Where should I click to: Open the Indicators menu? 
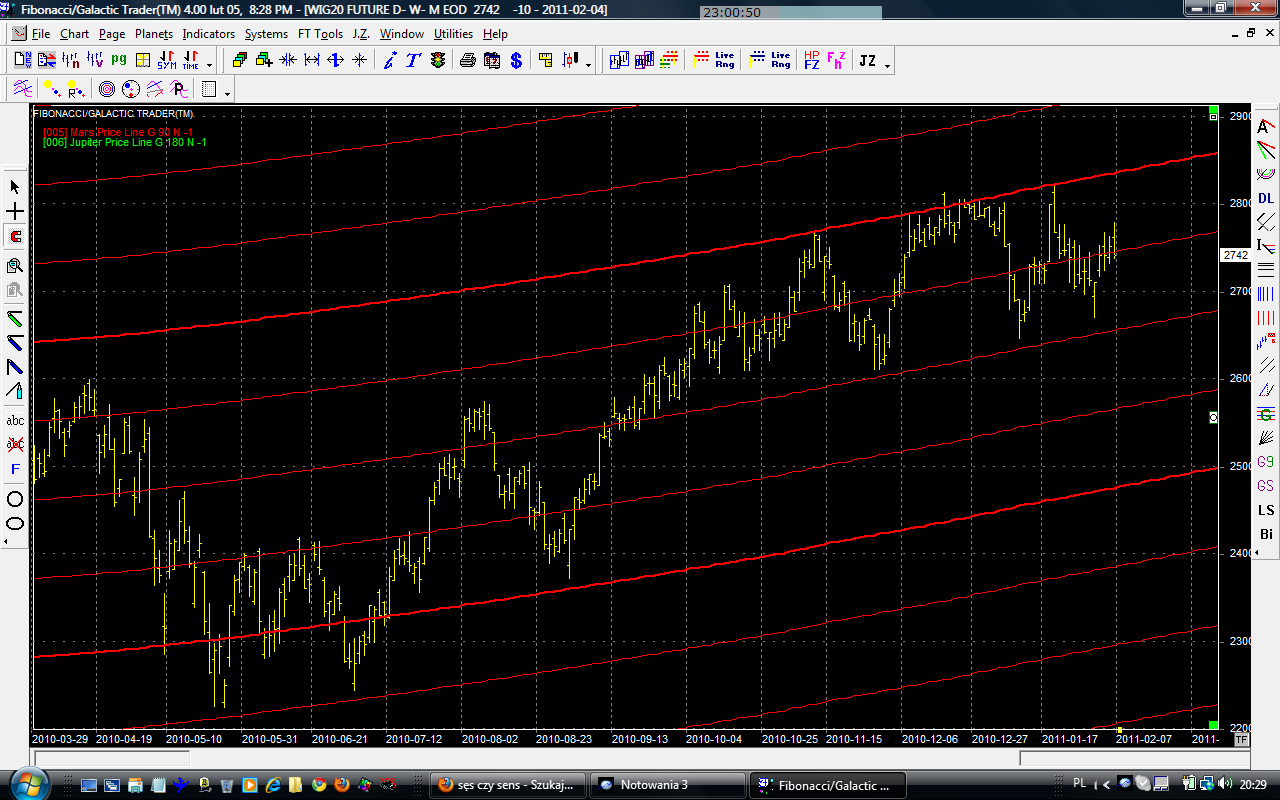point(208,34)
